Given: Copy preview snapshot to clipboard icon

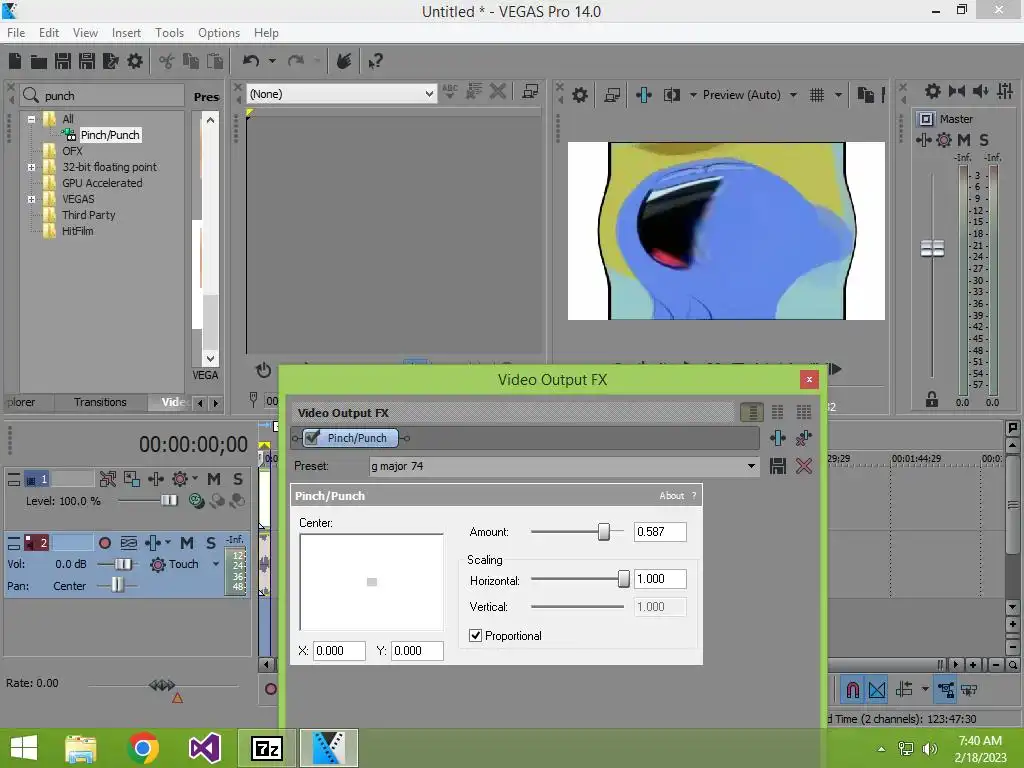Looking at the screenshot, I should tap(865, 95).
